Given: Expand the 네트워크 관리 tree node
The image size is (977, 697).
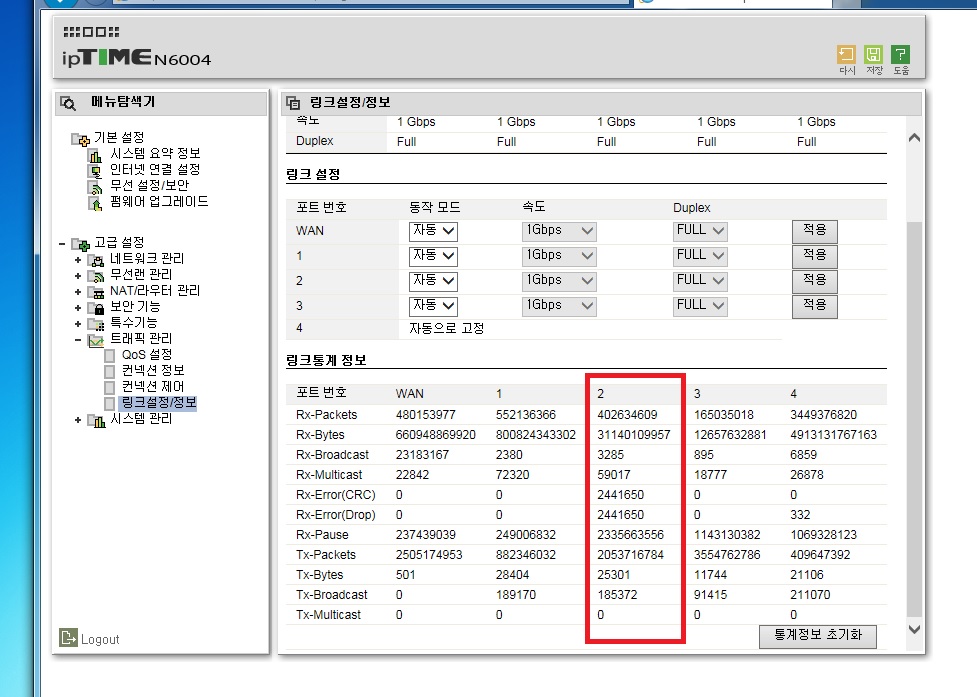Looking at the screenshot, I should click(x=77, y=260).
